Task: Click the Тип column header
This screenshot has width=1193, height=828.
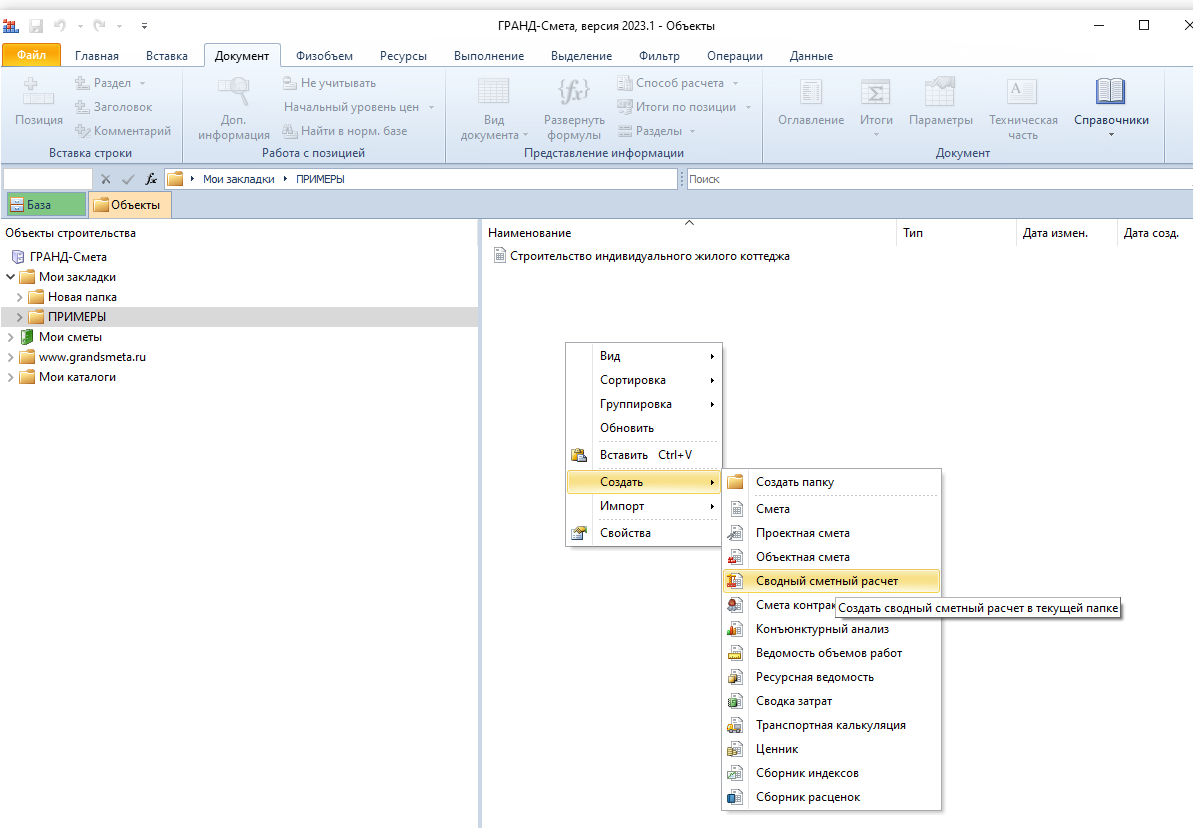Action: [x=956, y=233]
